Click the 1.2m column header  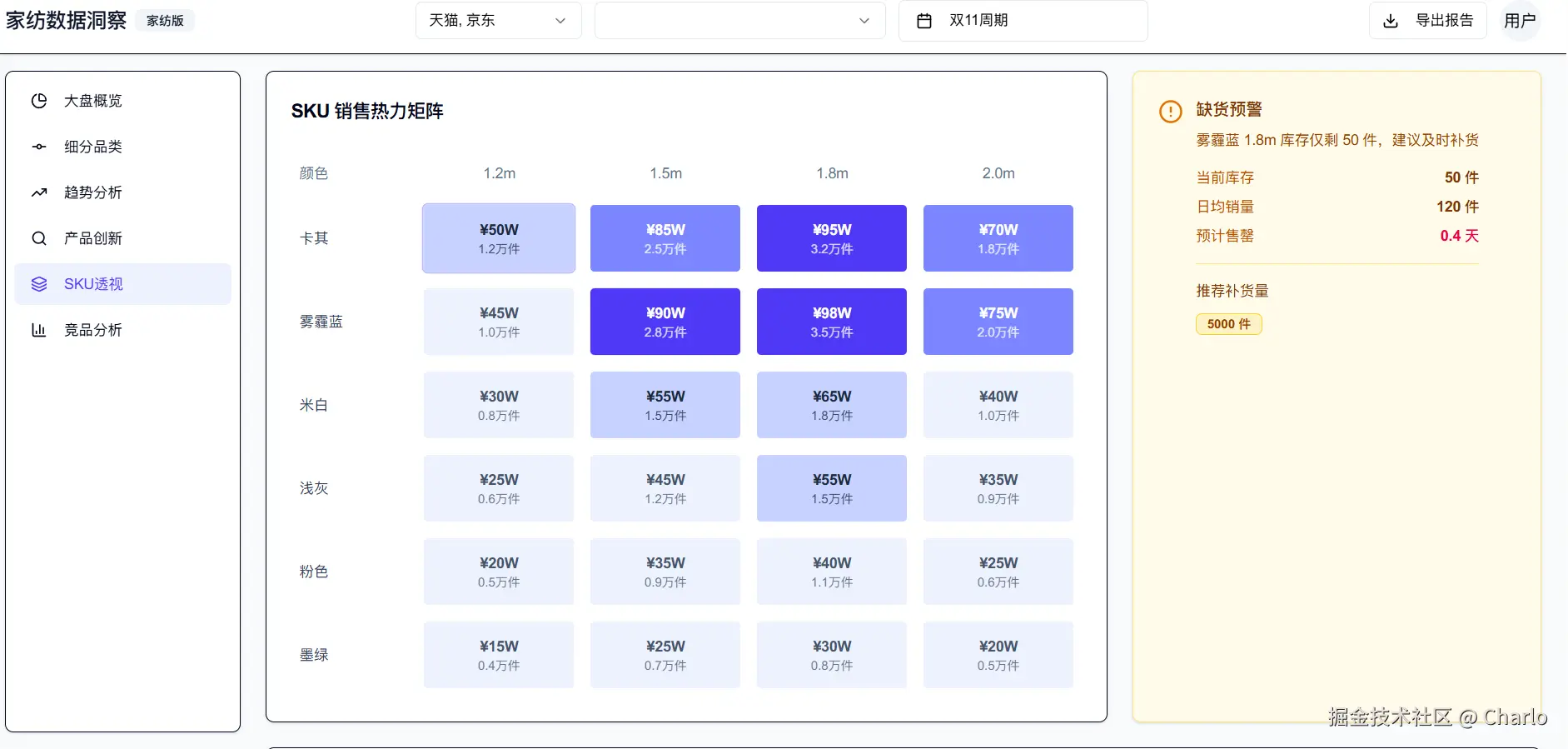click(499, 173)
